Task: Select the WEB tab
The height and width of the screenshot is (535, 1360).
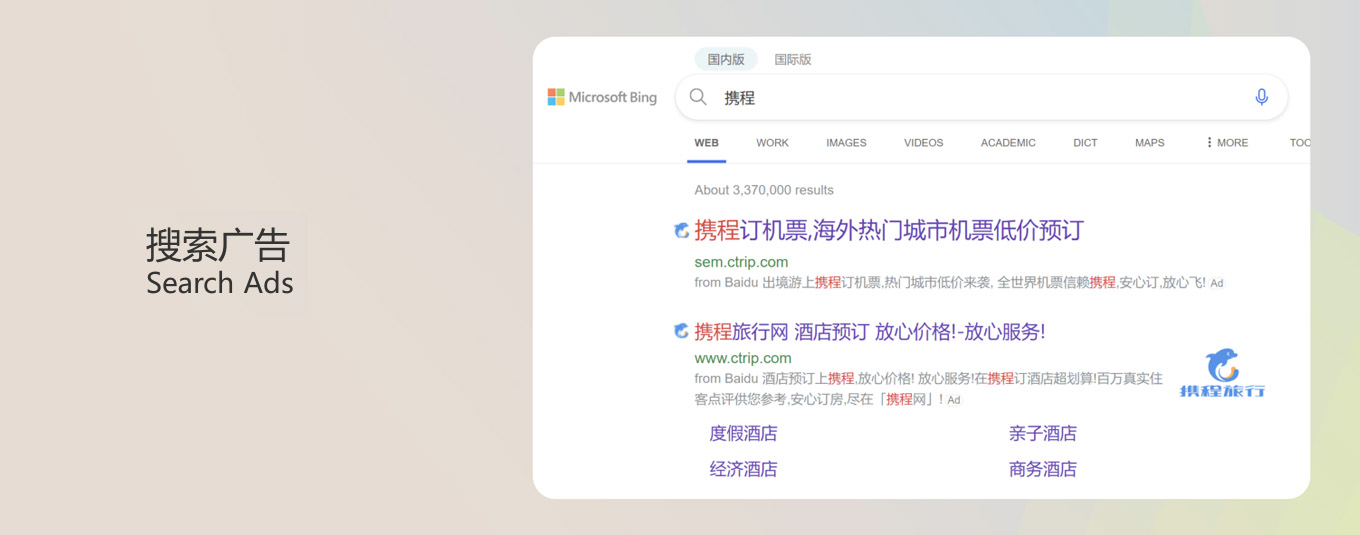Action: coord(706,143)
